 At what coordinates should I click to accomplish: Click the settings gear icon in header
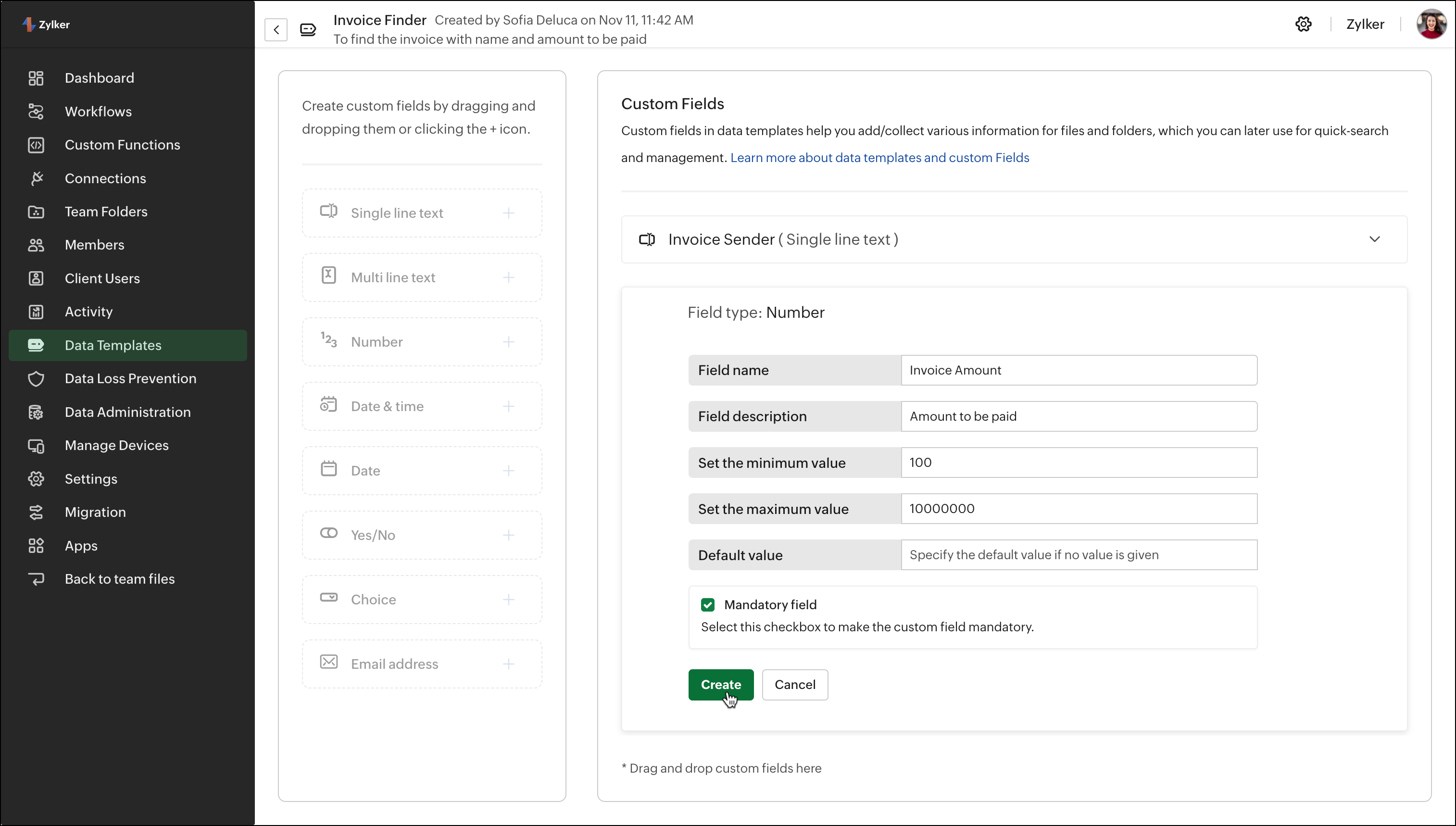point(1303,24)
